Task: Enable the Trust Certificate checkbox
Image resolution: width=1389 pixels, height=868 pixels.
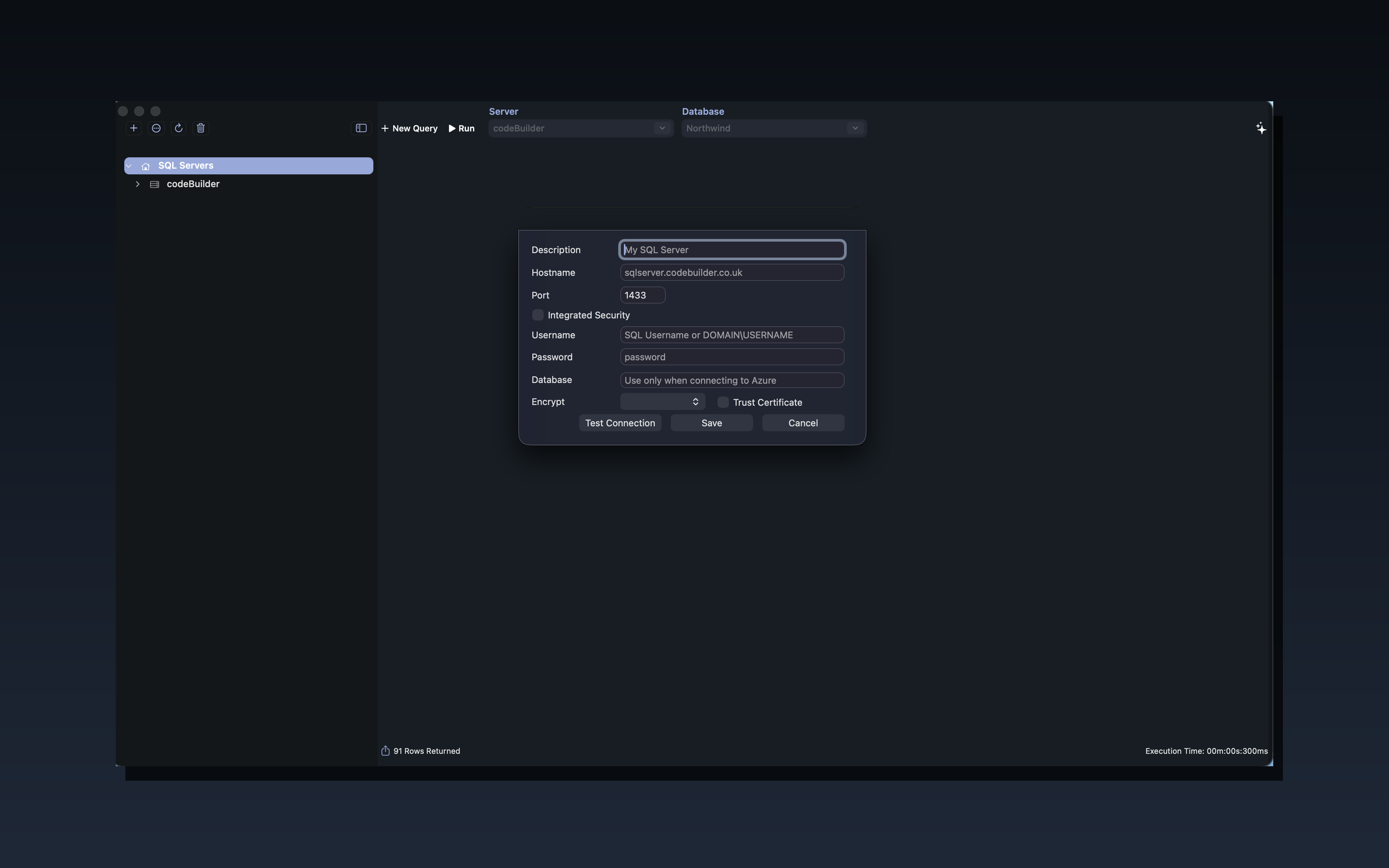Action: point(723,402)
